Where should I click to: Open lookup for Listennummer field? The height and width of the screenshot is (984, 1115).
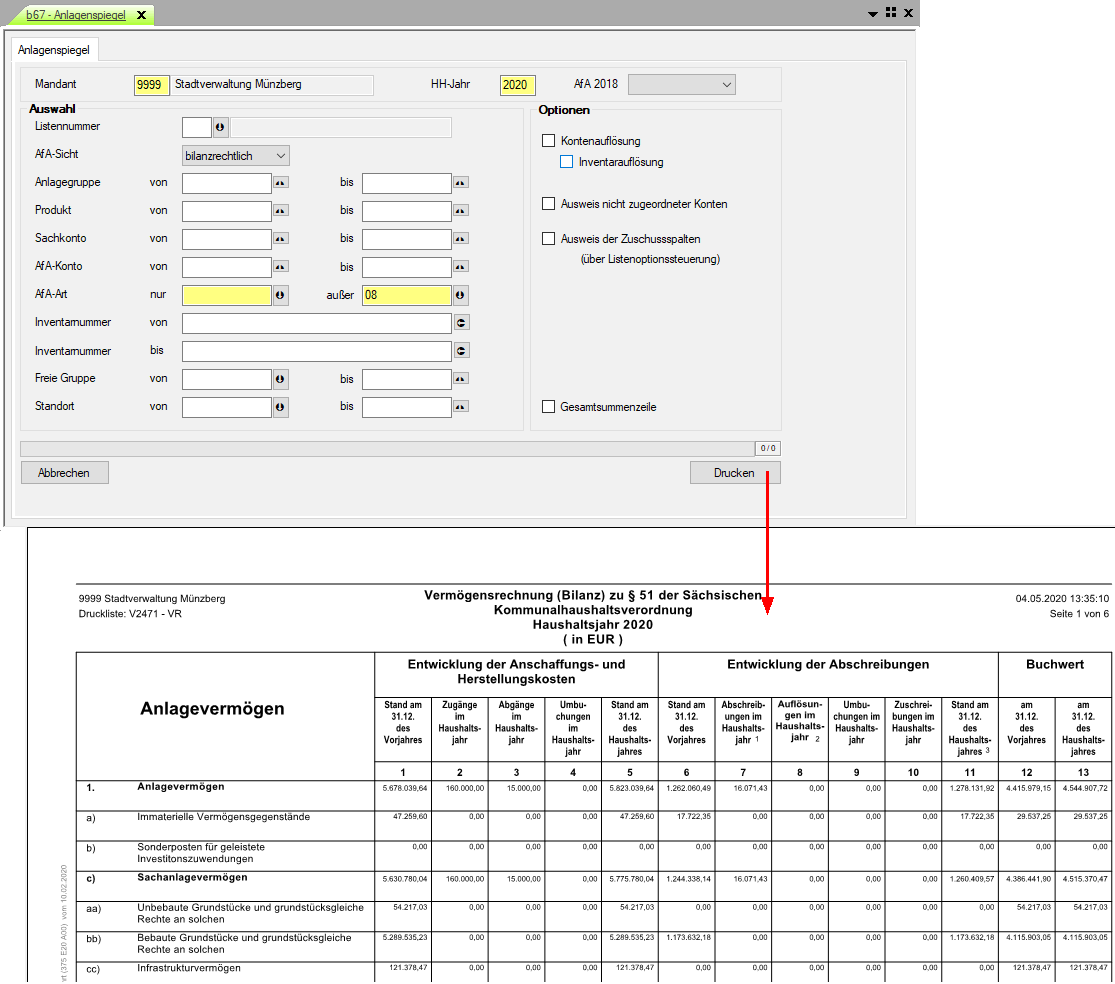pos(221,127)
